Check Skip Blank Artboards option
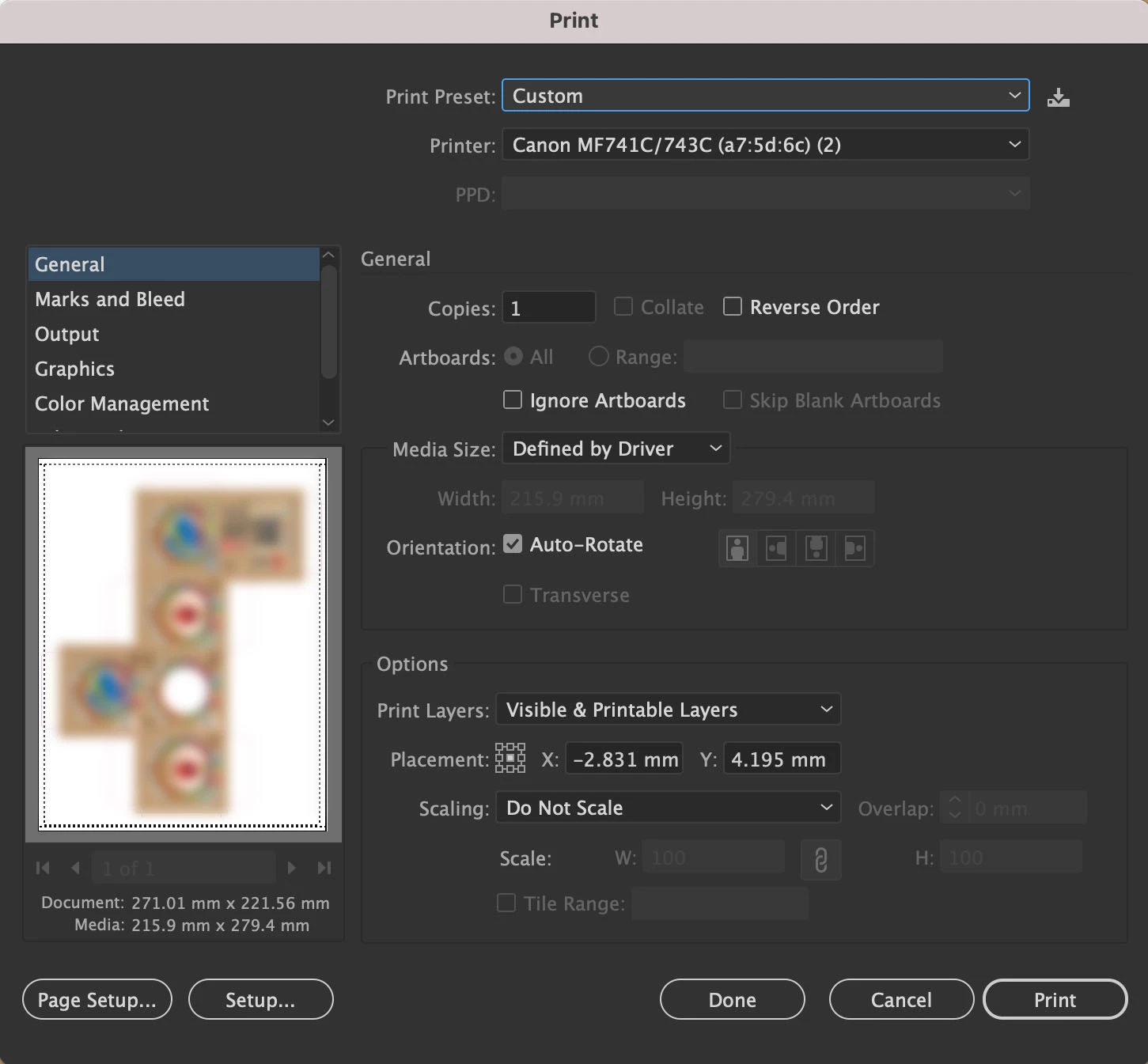The height and width of the screenshot is (1064, 1148). [733, 399]
